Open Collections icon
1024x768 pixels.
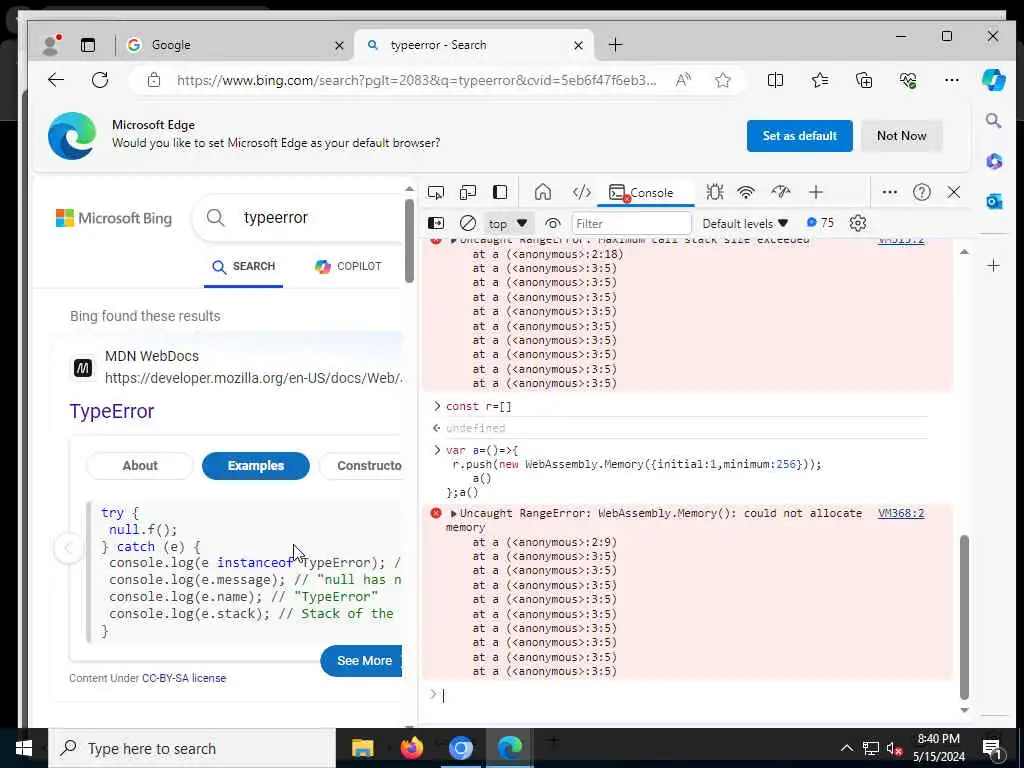coord(864,80)
